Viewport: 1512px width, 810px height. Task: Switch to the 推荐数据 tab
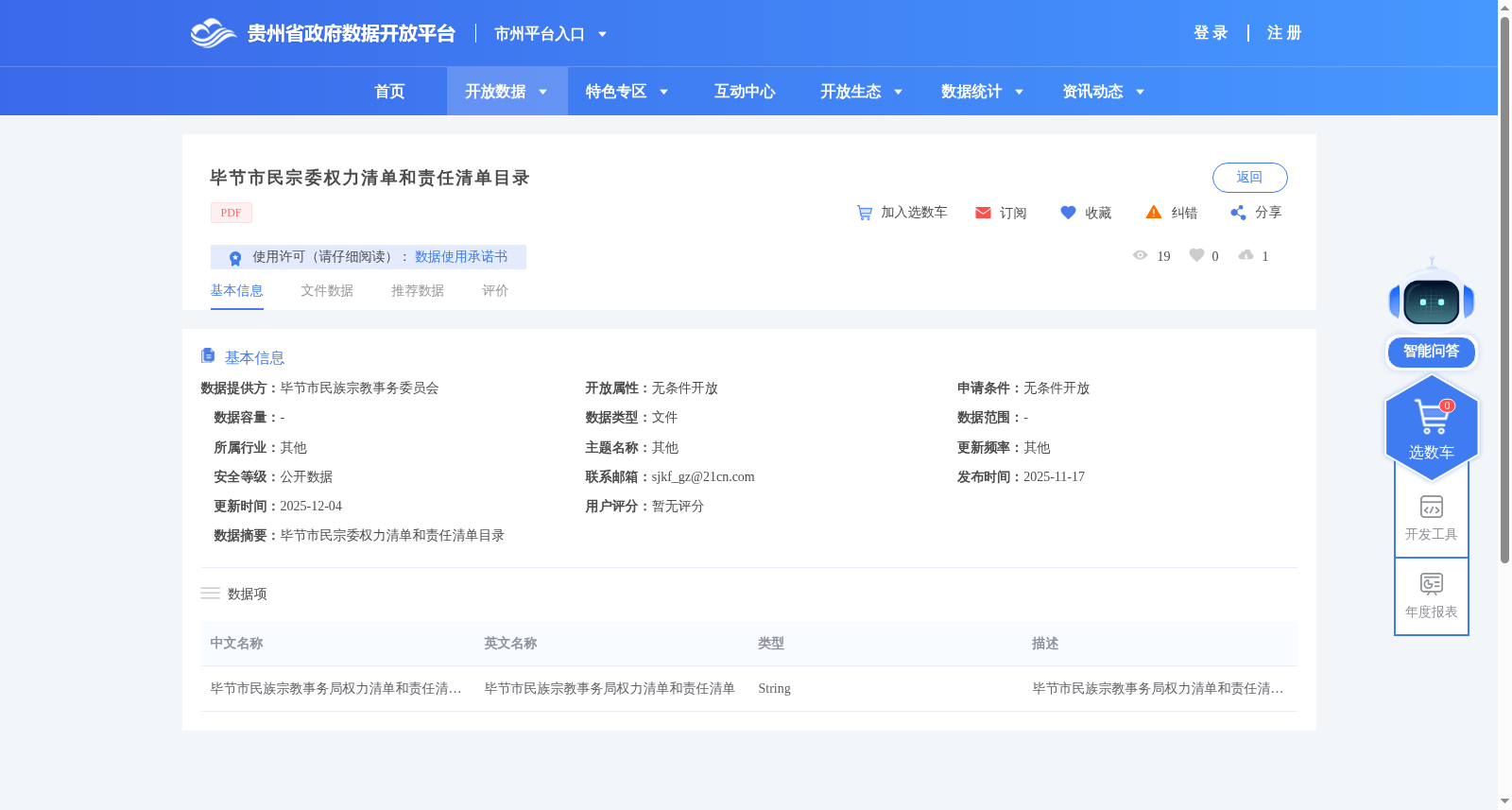click(x=418, y=291)
